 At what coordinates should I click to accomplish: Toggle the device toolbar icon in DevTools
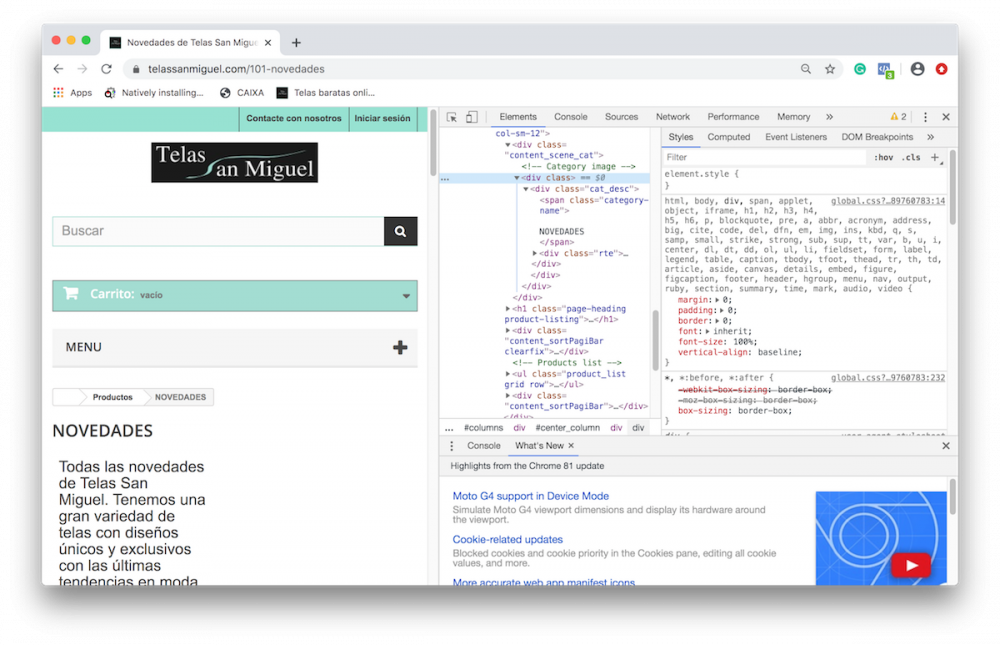point(471,117)
